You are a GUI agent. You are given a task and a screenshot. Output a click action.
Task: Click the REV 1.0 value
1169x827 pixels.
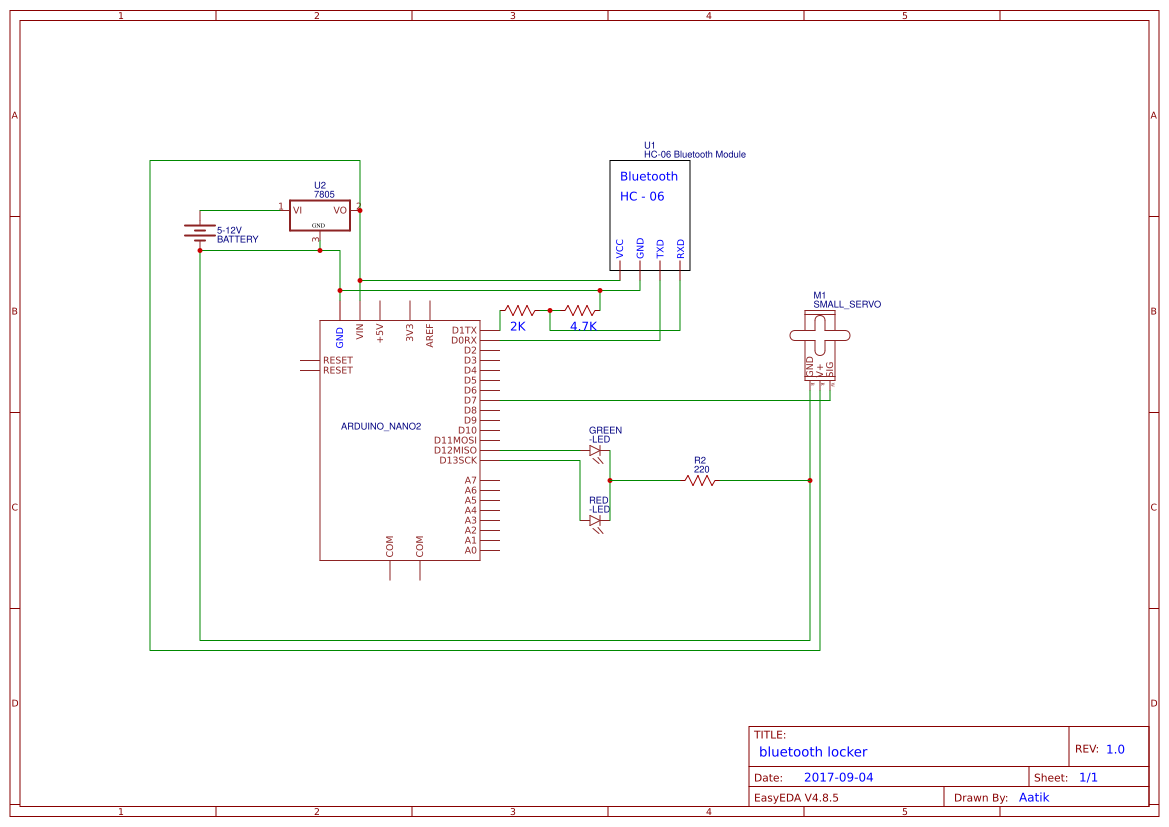coord(1115,750)
